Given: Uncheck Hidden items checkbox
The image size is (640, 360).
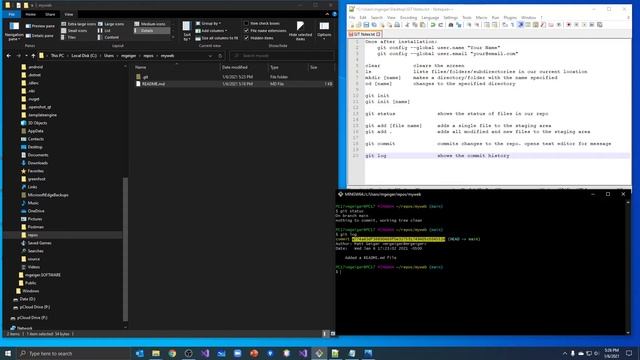Looking at the screenshot, I should coord(259,38).
